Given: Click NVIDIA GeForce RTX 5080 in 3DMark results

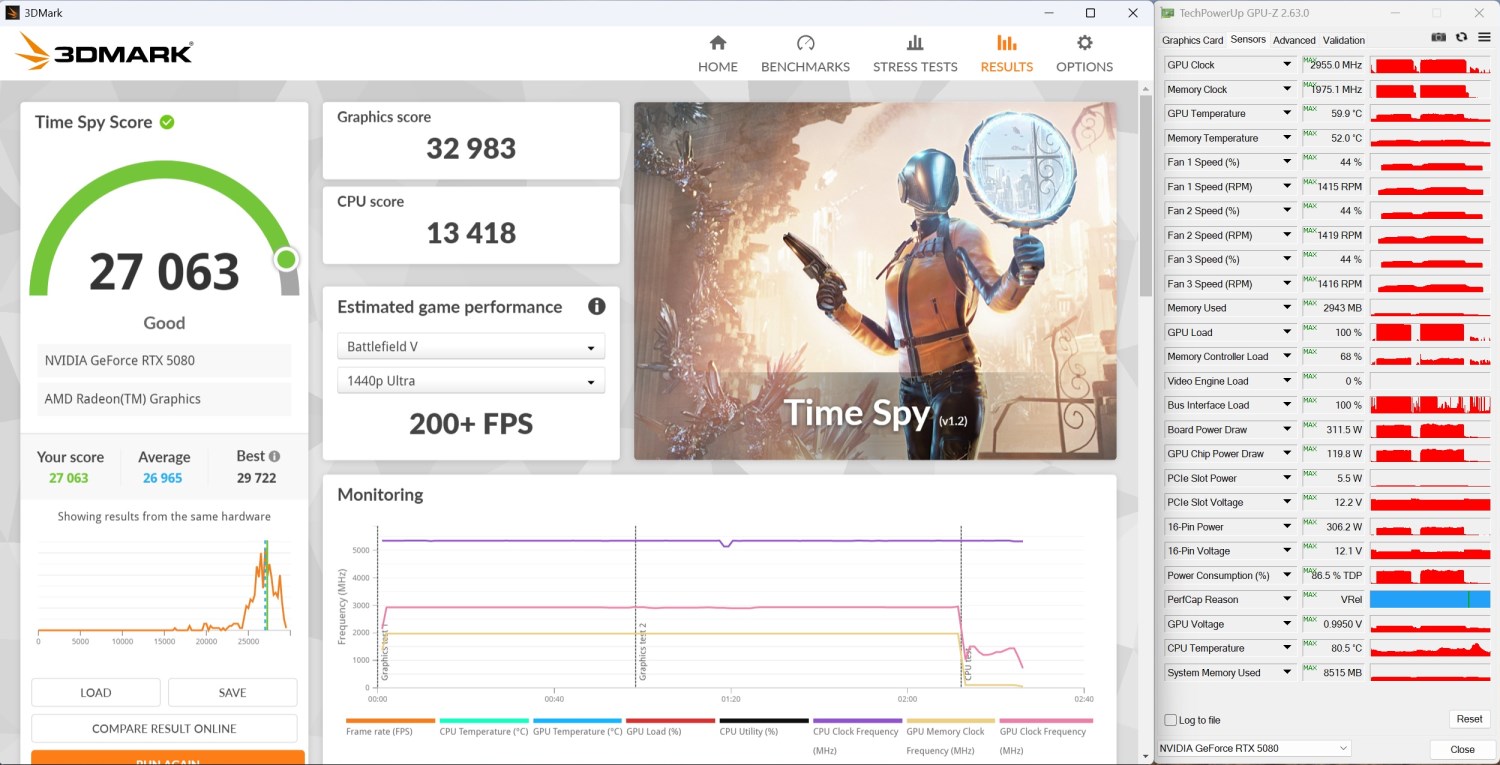Looking at the screenshot, I should coord(164,360).
